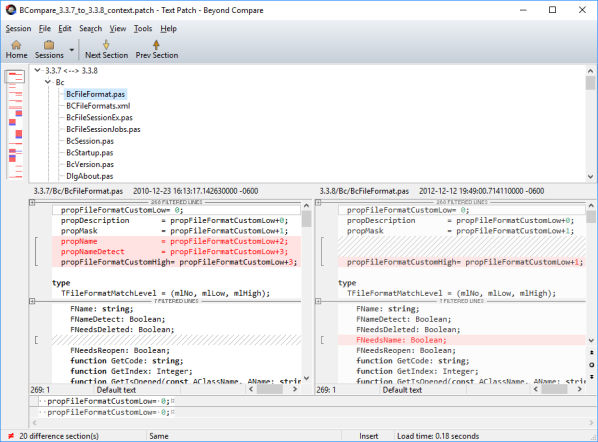Image resolution: width=598 pixels, height=442 pixels.
Task: Select BCFileFormats.xml in the tree
Action: coord(98,106)
